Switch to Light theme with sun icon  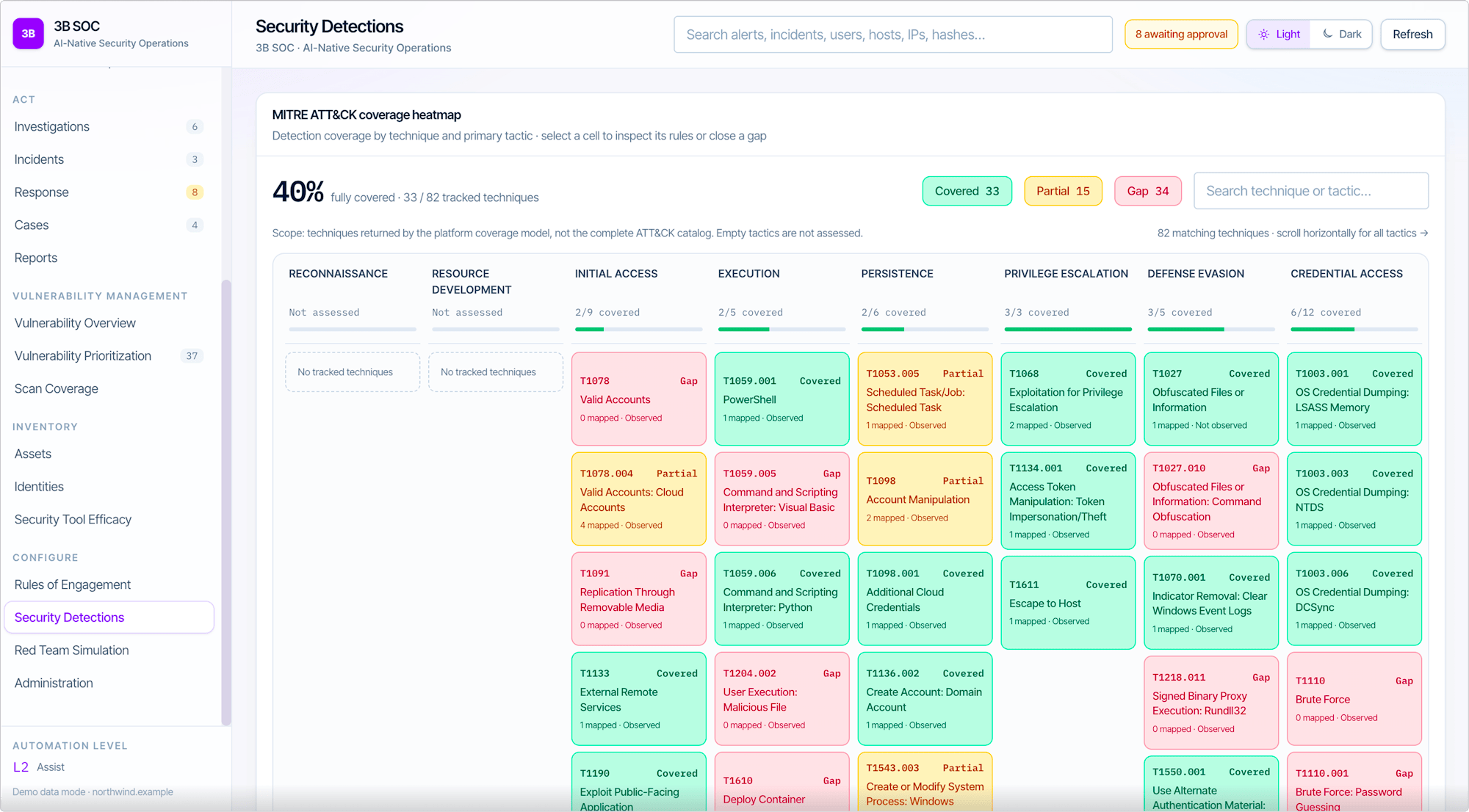pyautogui.click(x=1279, y=35)
